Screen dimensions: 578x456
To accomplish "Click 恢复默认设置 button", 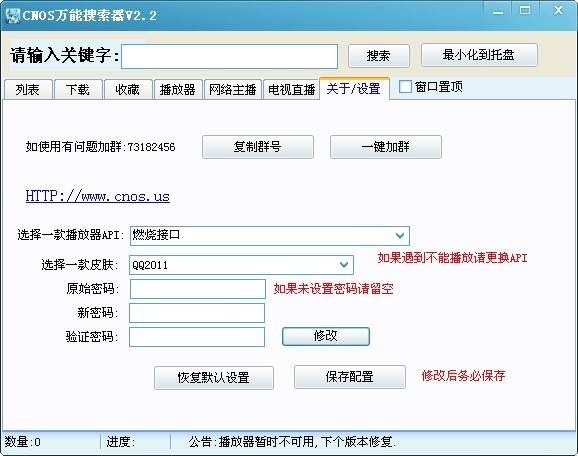I will pos(214,378).
